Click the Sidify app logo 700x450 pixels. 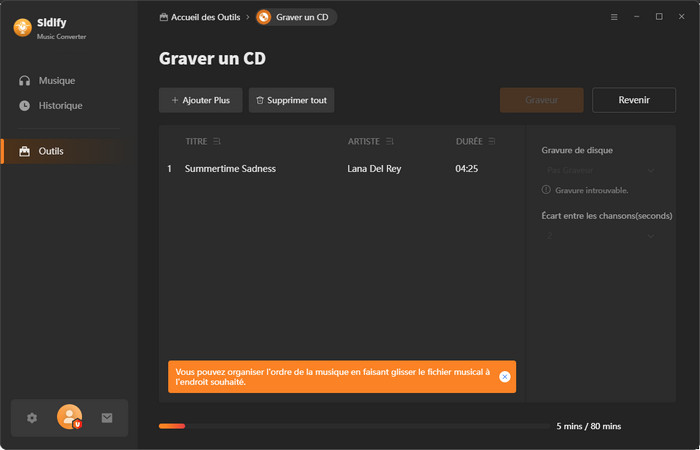22,28
